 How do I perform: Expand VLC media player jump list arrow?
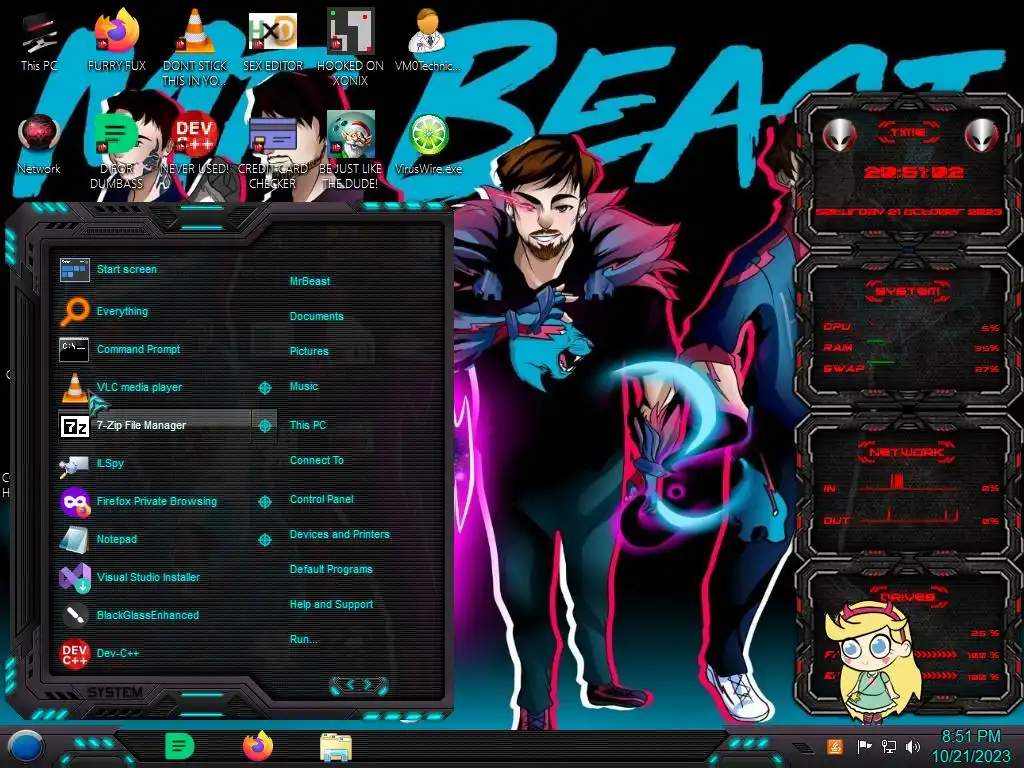pos(264,388)
